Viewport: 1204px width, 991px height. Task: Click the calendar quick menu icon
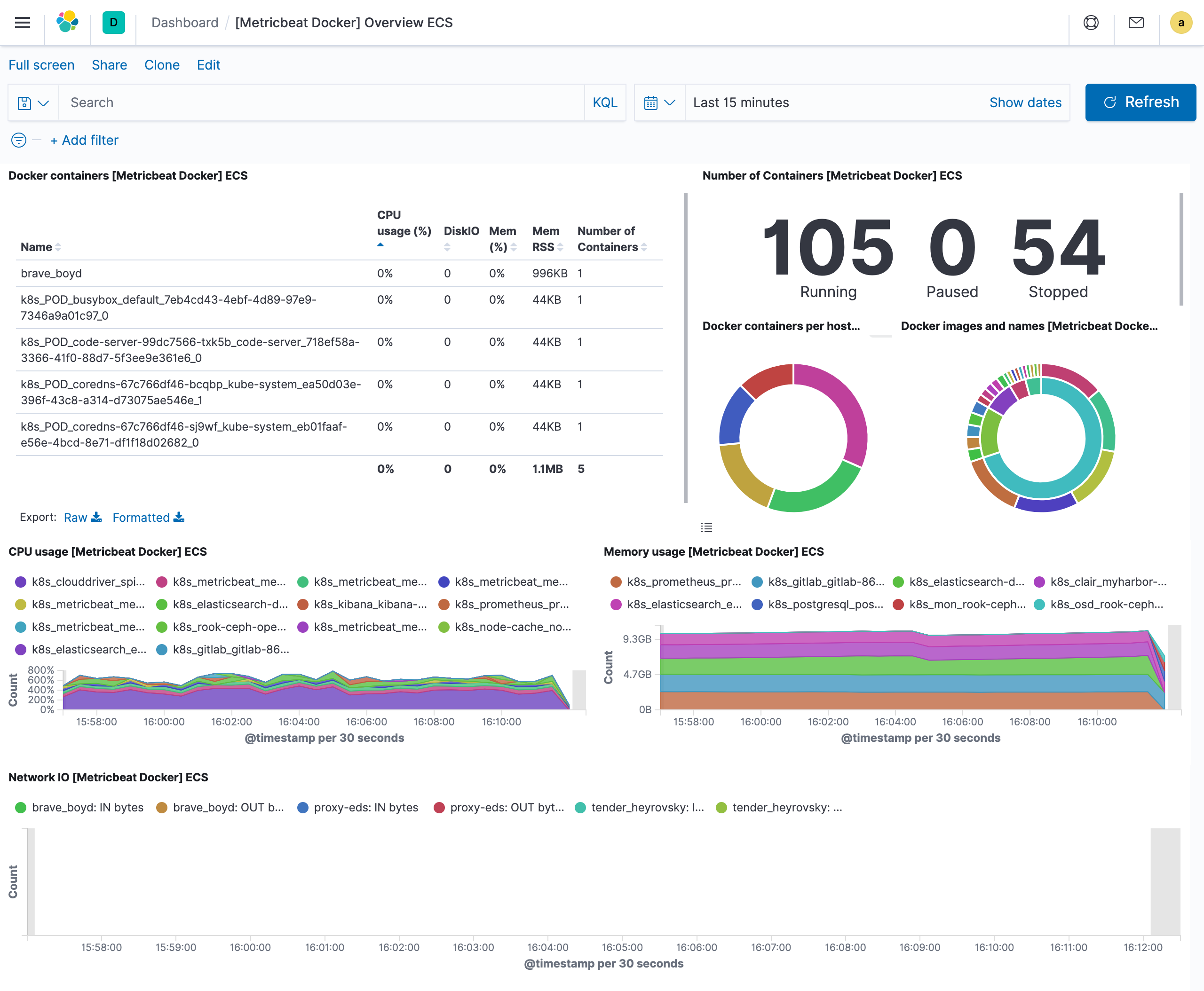pyautogui.click(x=650, y=103)
